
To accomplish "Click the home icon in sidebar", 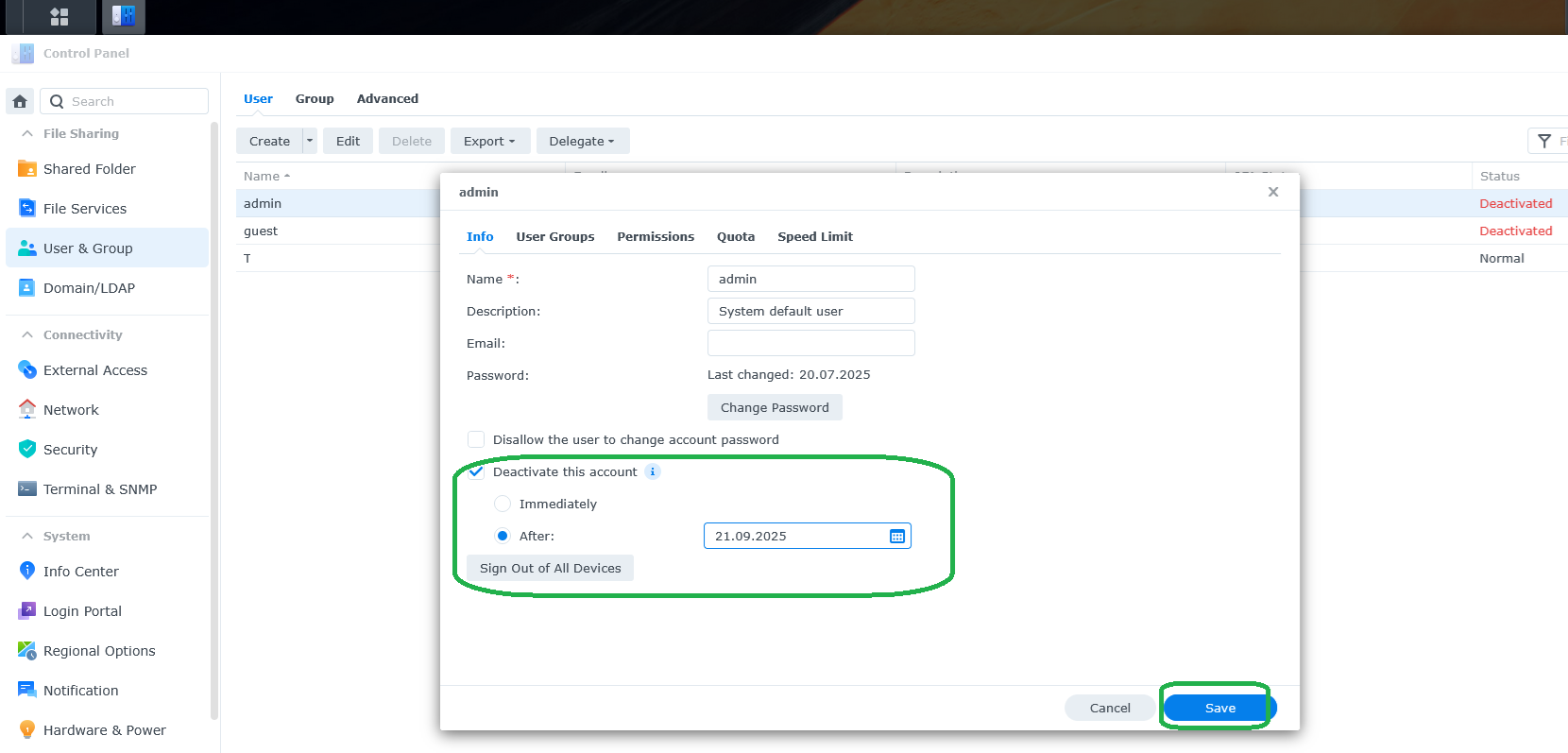I will (20, 101).
